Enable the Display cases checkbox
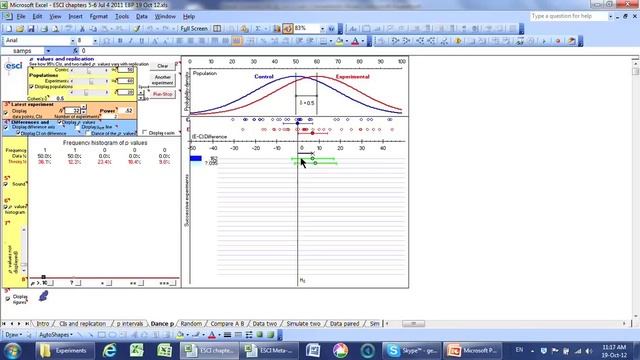 (144, 132)
